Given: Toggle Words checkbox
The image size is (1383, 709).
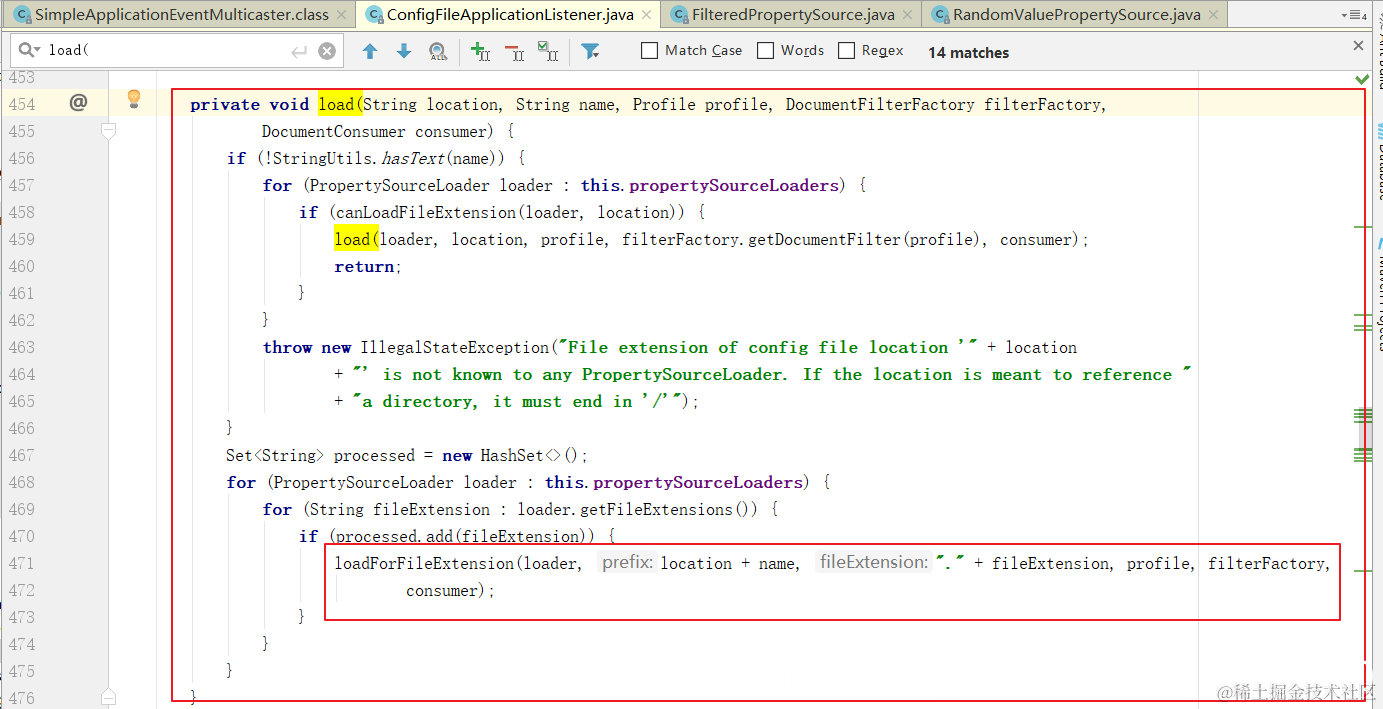Looking at the screenshot, I should click(x=766, y=51).
